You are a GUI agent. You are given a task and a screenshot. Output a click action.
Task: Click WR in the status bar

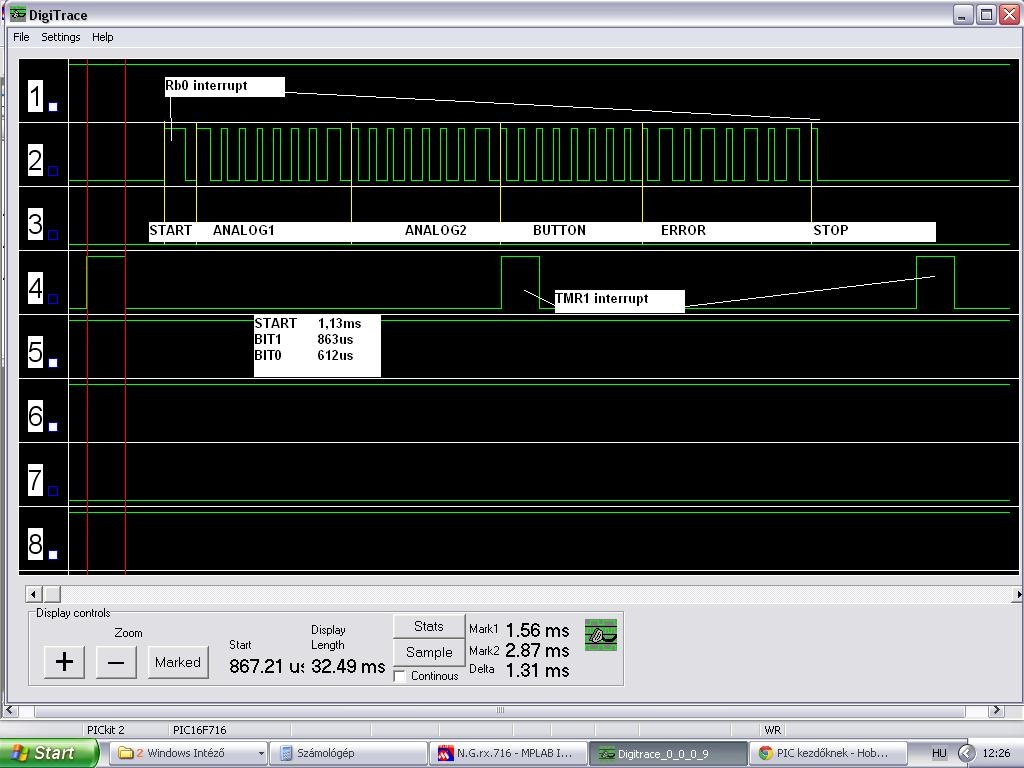point(773,730)
